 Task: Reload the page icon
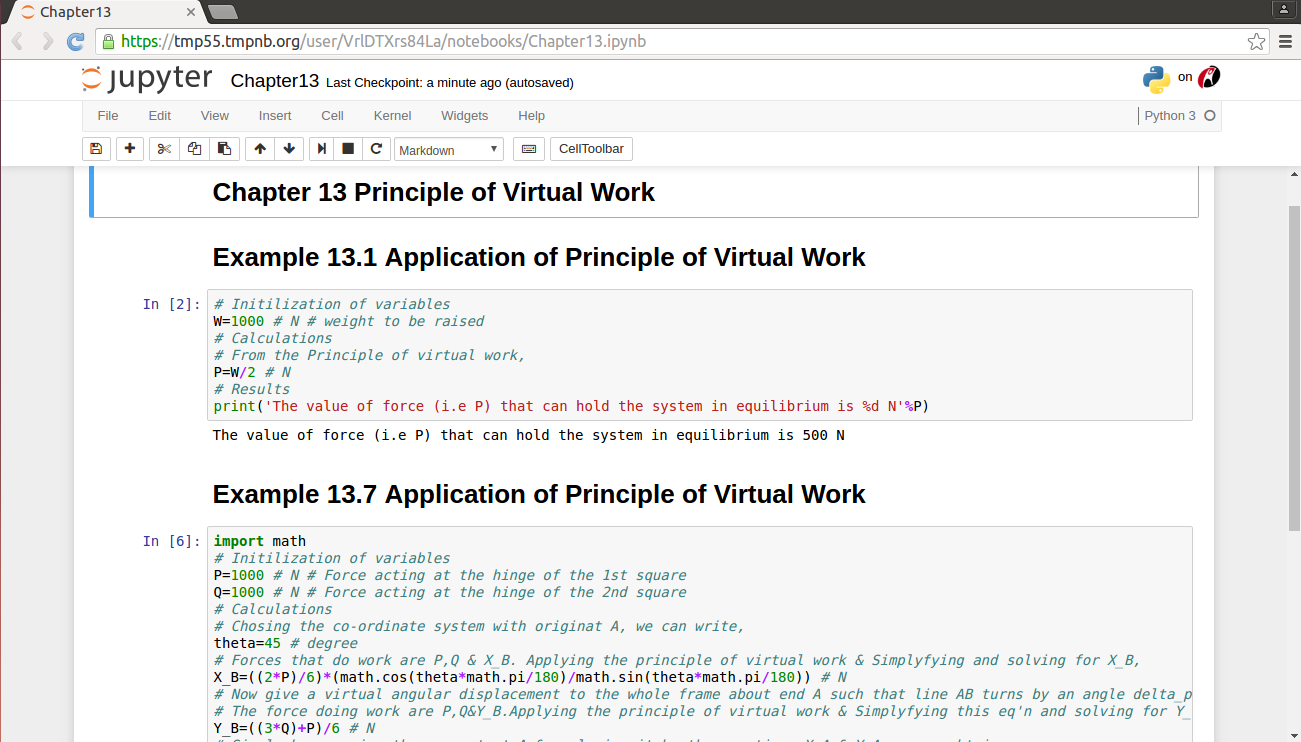click(76, 41)
